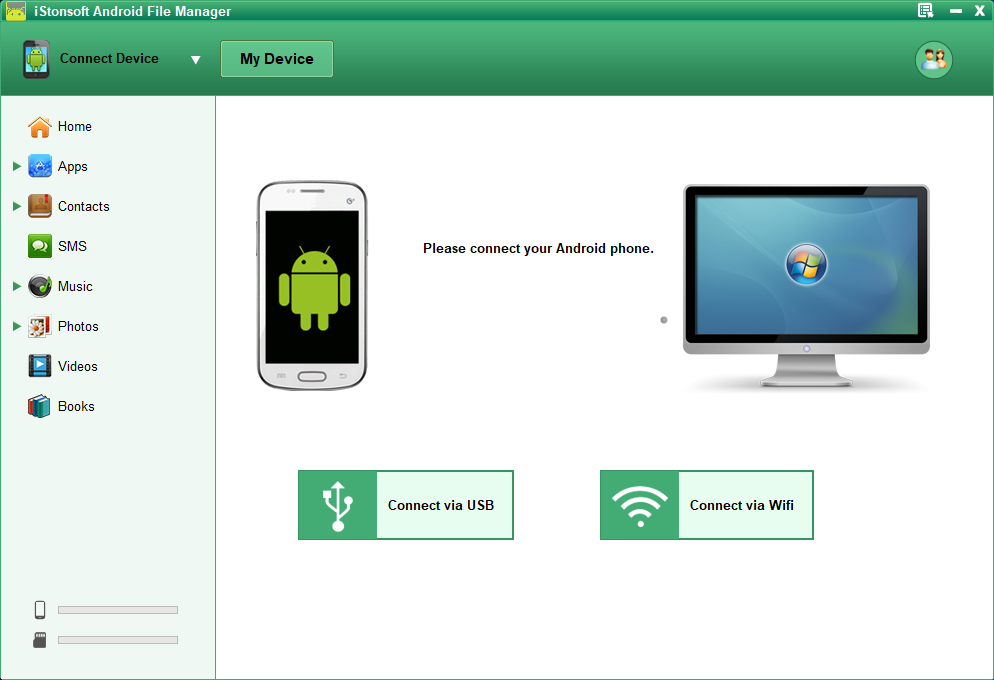Select SMS in the sidebar

point(72,247)
